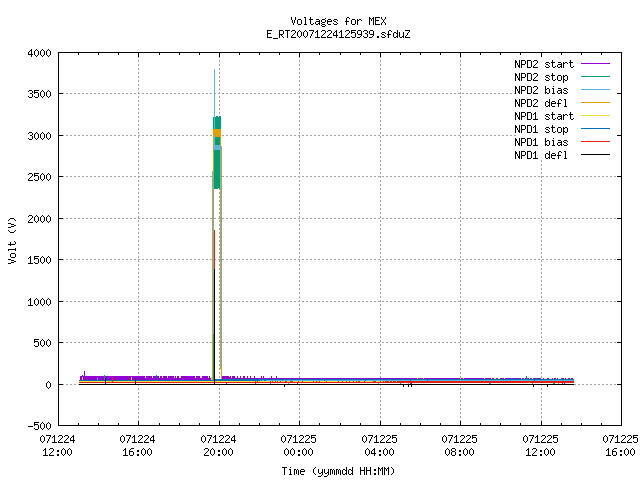
Task: Click the 071225 16:00 x-axis tick label
Action: 620,446
